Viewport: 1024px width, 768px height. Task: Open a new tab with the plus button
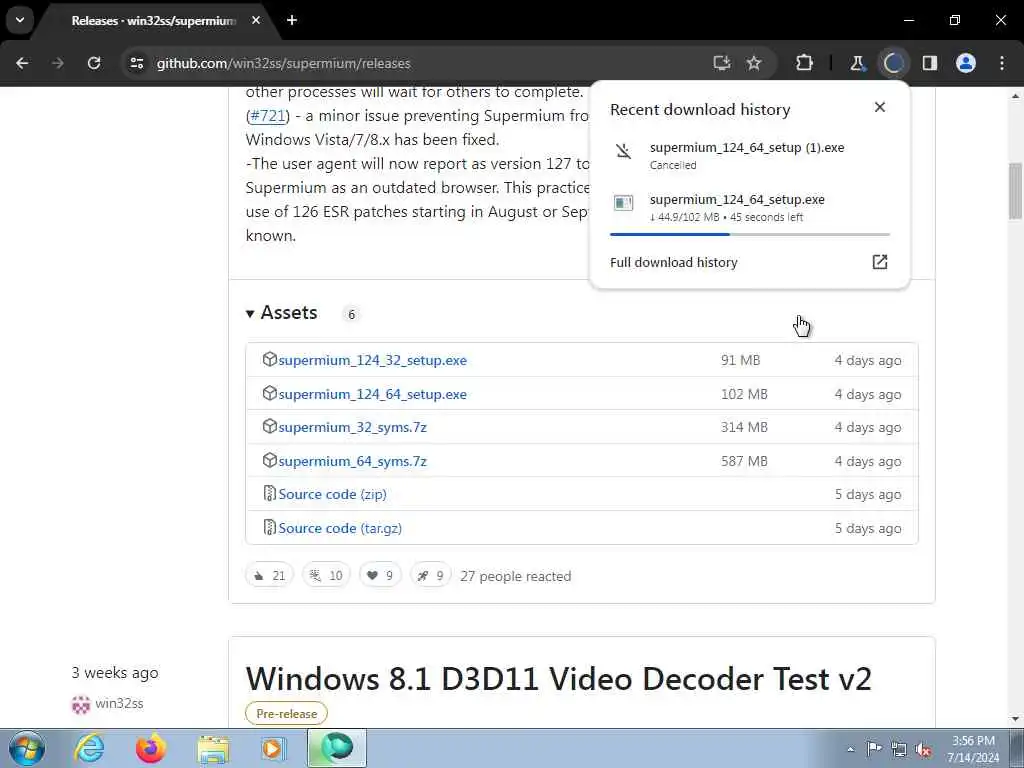(x=292, y=20)
